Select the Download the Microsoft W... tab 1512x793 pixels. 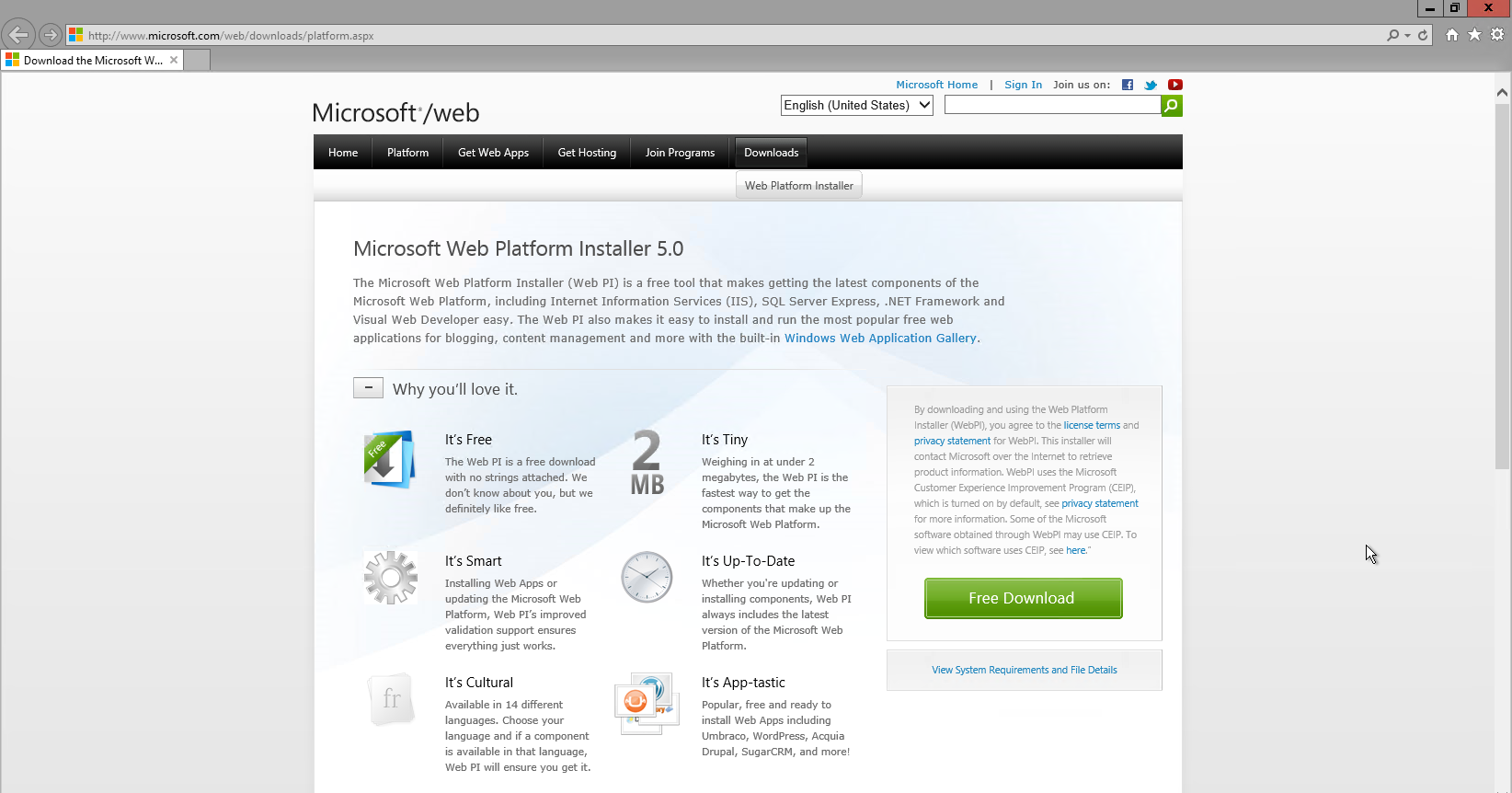(x=92, y=60)
